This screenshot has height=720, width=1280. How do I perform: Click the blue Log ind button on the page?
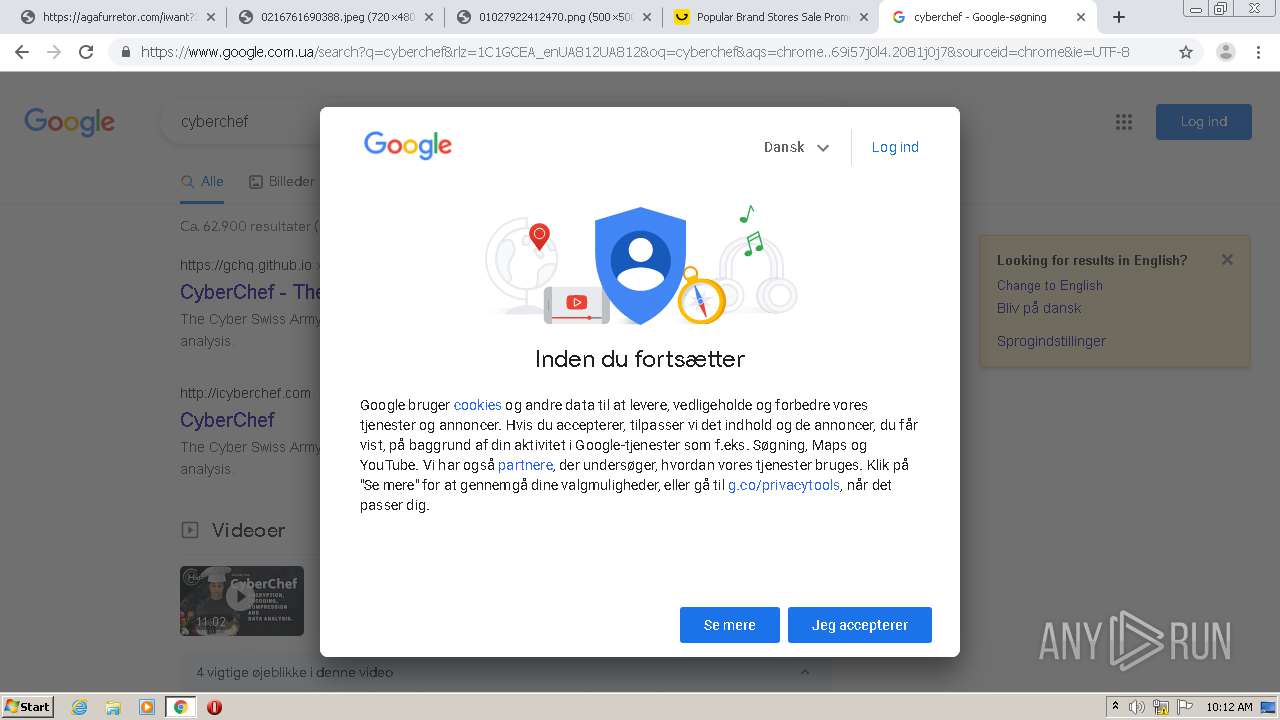coord(1204,122)
